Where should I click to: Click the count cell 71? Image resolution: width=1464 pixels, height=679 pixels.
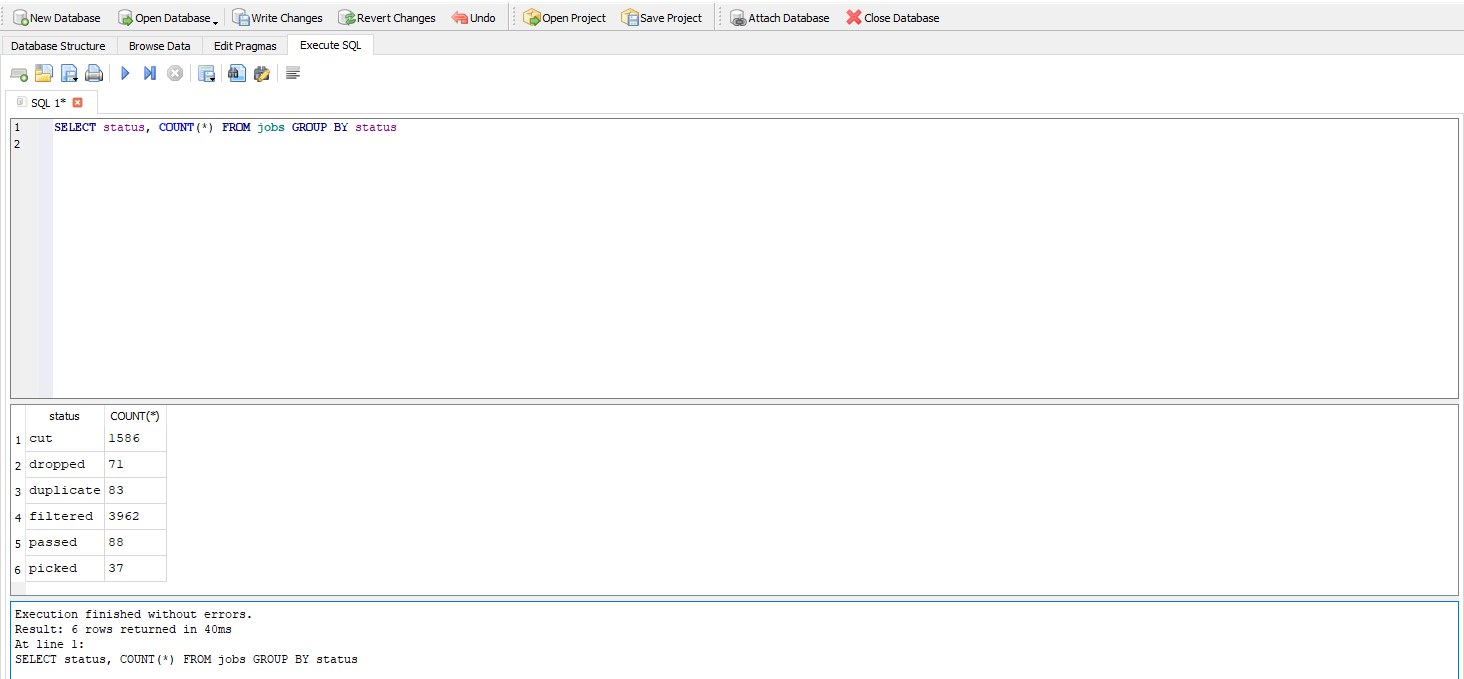135,464
